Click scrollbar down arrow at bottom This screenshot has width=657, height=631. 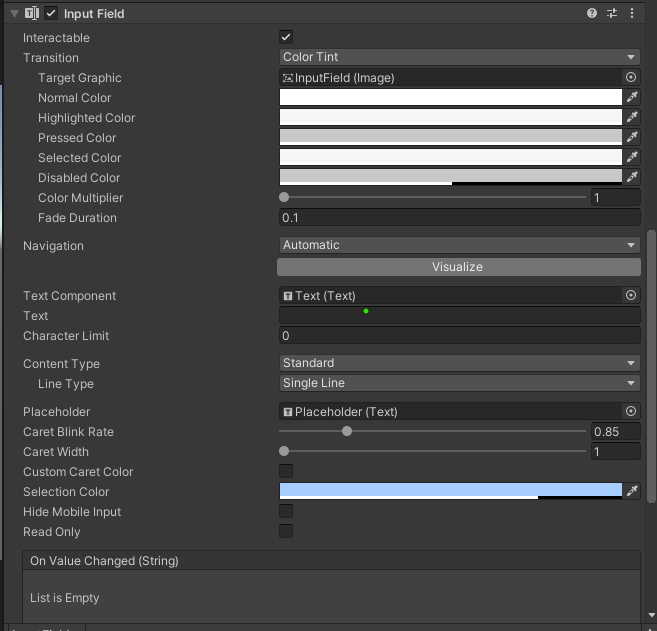tap(651, 615)
